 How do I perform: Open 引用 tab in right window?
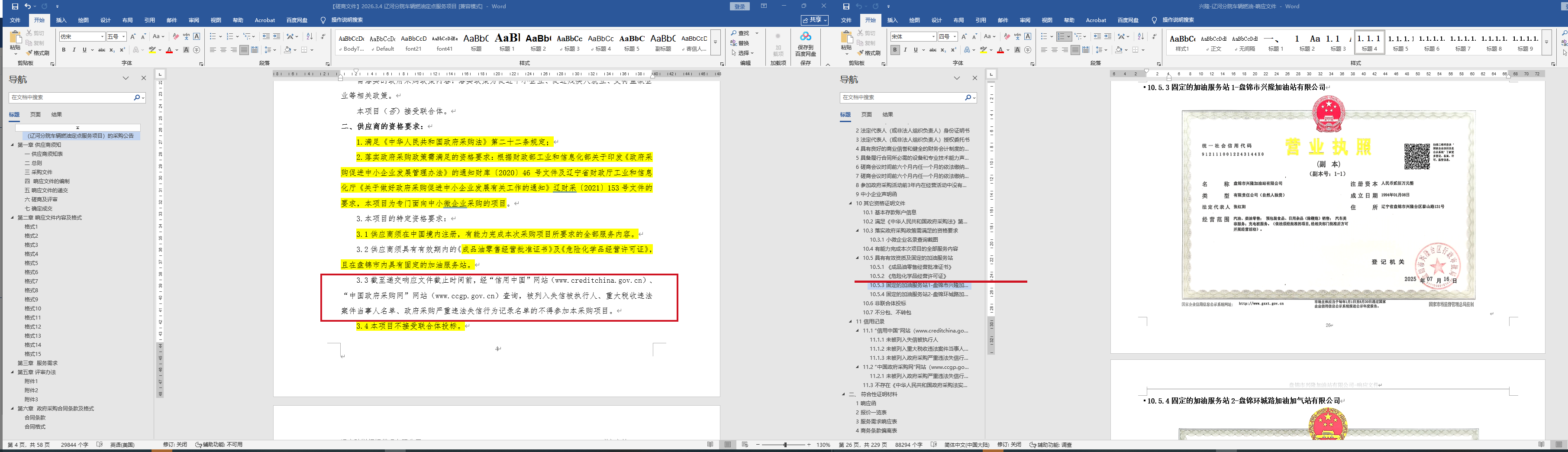pos(981,20)
